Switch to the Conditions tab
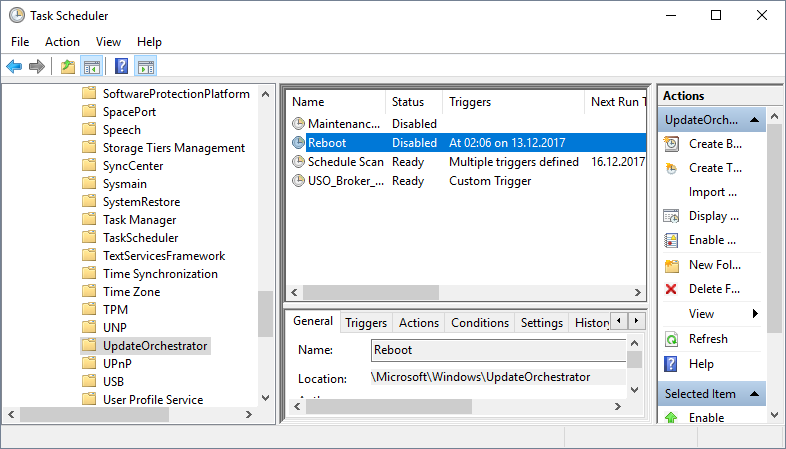 point(480,323)
